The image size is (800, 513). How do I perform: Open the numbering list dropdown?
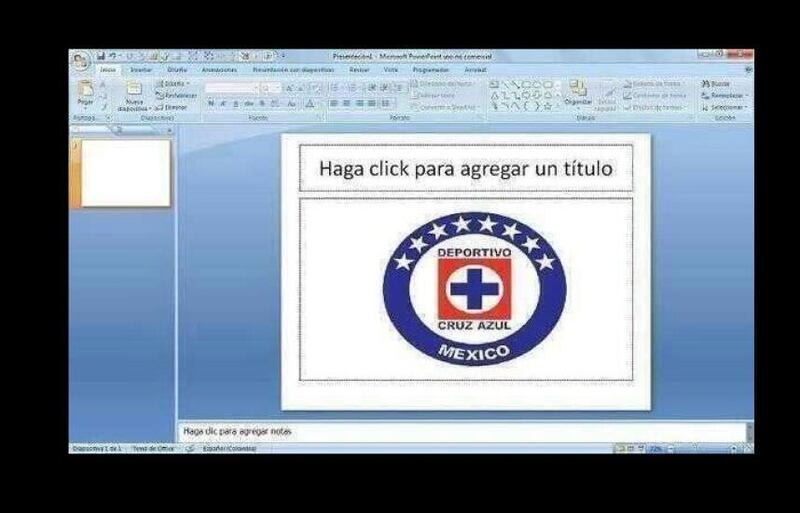[x=354, y=88]
